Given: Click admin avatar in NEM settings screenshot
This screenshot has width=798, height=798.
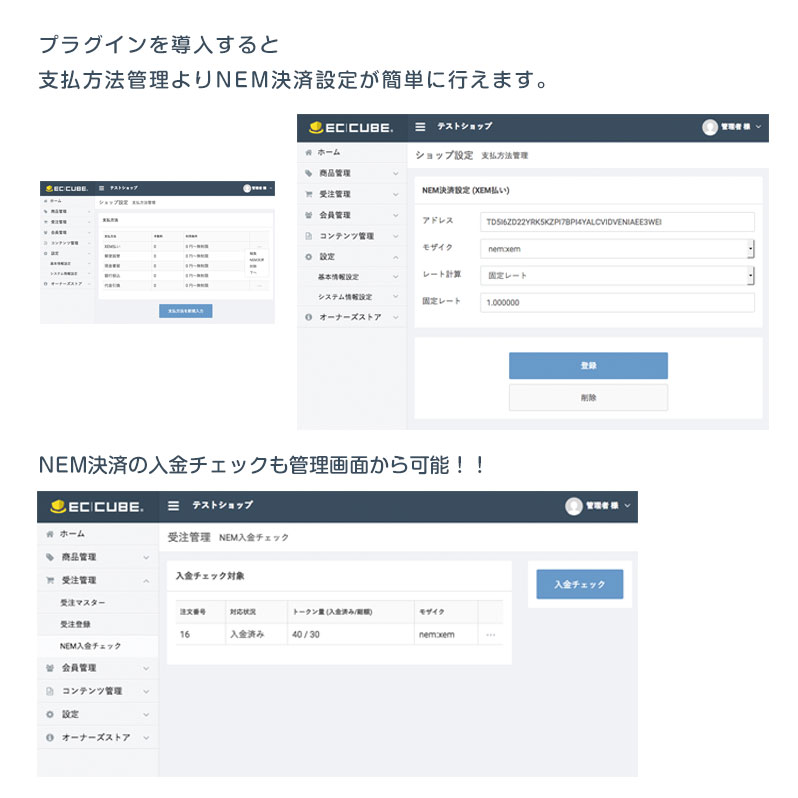Looking at the screenshot, I should (x=709, y=127).
